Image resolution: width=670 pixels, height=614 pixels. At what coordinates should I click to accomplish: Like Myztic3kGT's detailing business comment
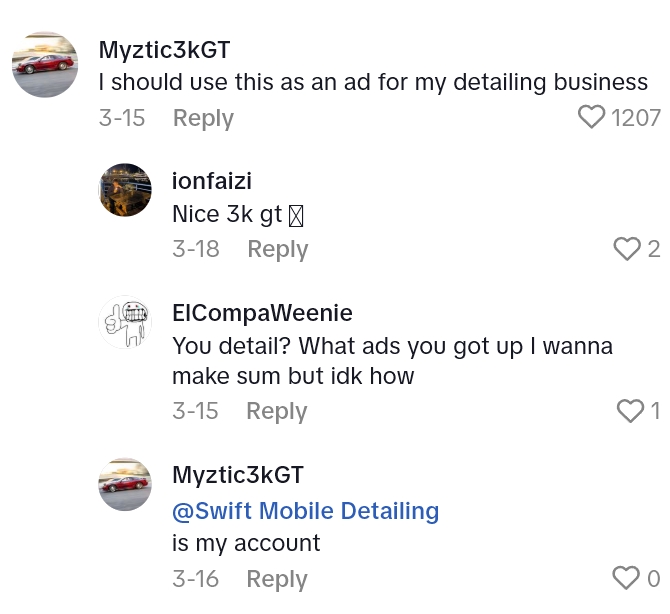593,118
